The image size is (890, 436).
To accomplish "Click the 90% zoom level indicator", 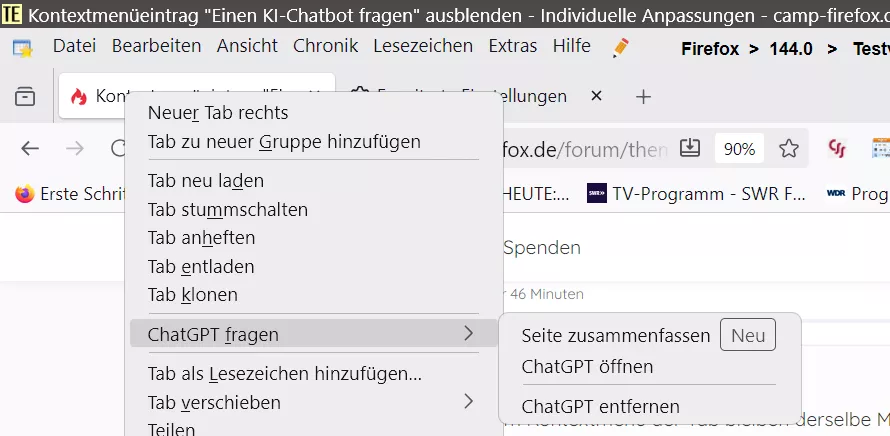I will (739, 149).
